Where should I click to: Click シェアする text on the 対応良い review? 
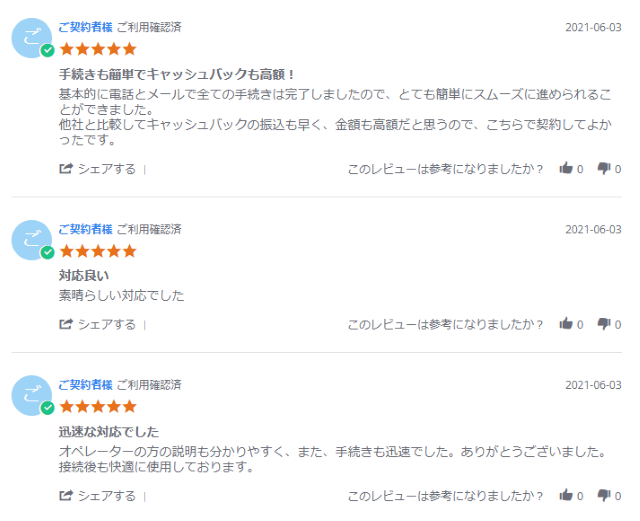[x=107, y=324]
